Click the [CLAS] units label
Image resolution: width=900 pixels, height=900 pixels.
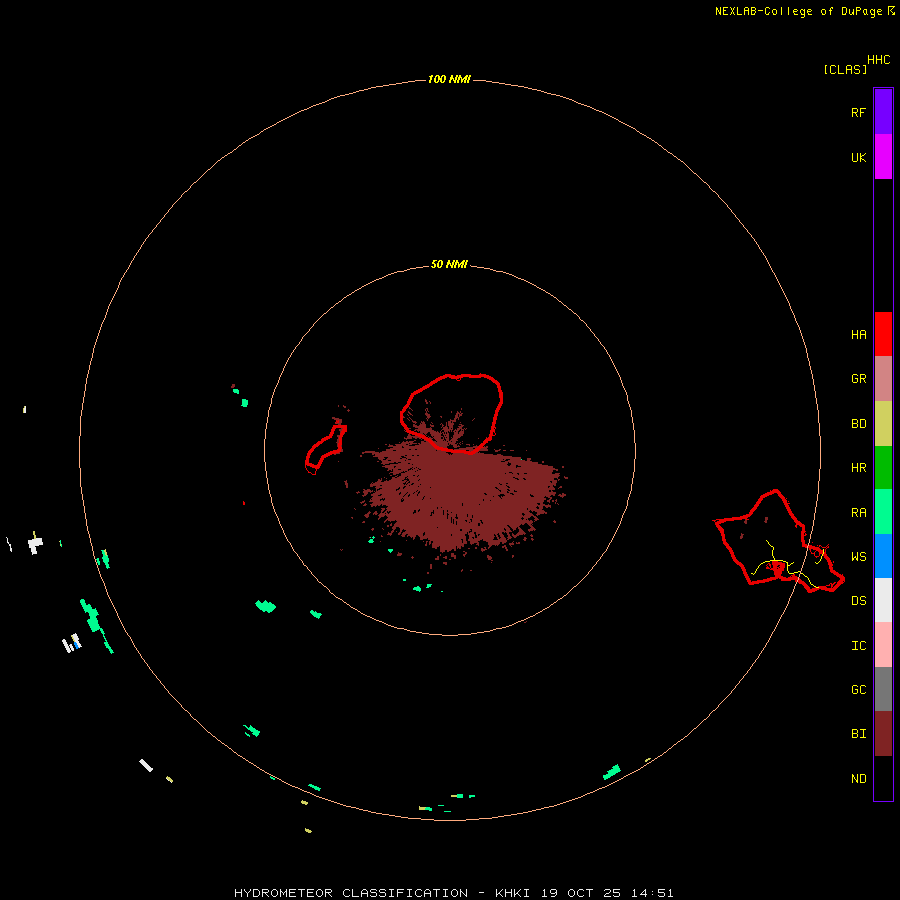(x=845, y=69)
